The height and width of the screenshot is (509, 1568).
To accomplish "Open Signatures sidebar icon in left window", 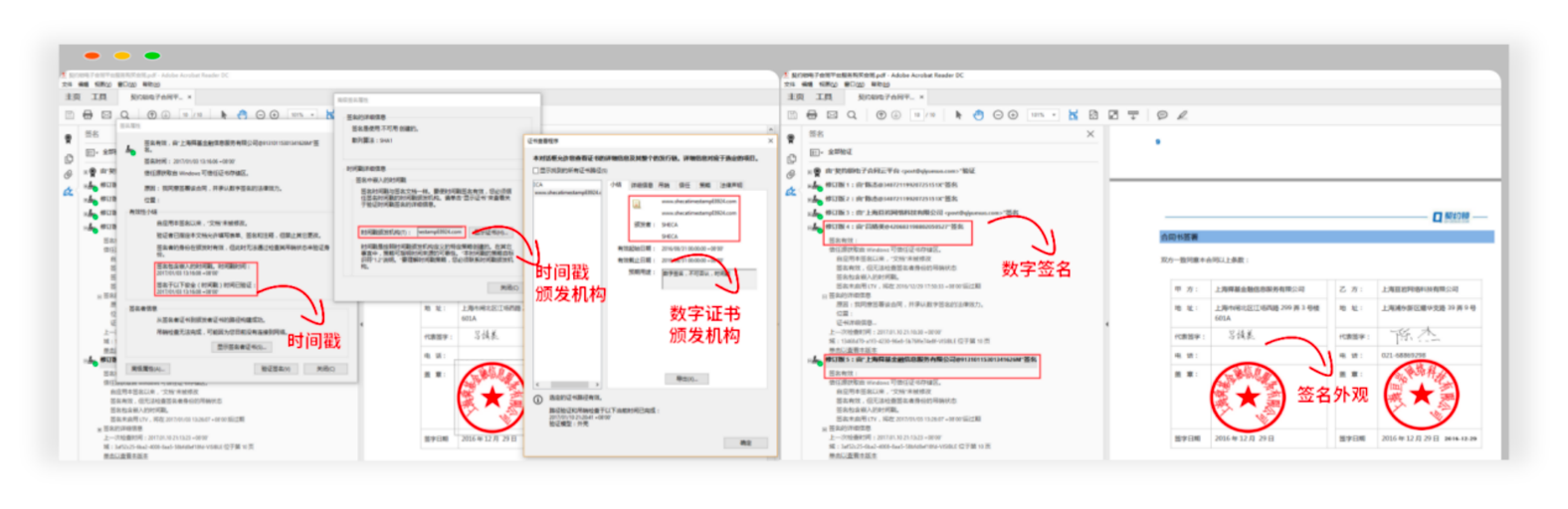I will coord(69,191).
